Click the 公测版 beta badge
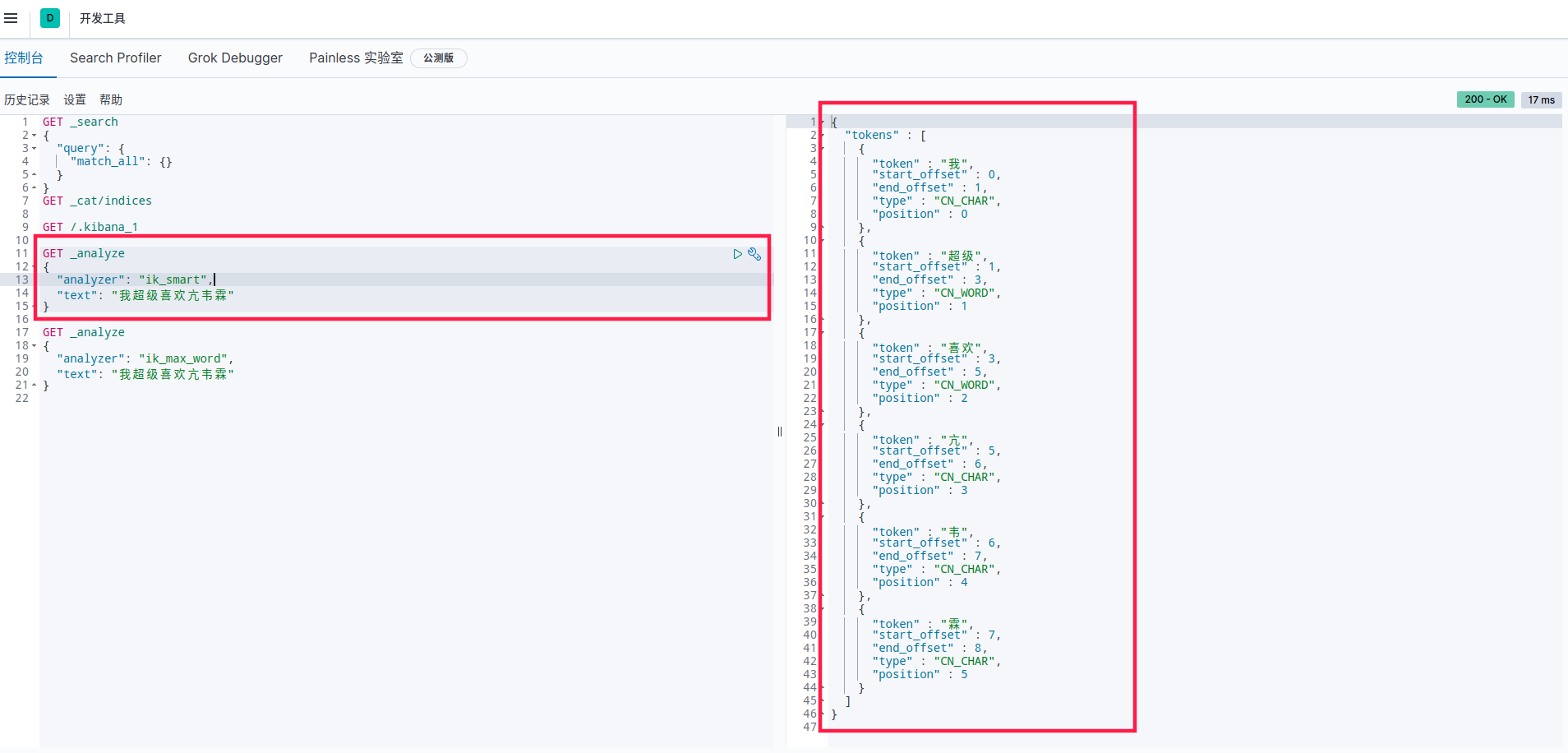 click(x=439, y=58)
